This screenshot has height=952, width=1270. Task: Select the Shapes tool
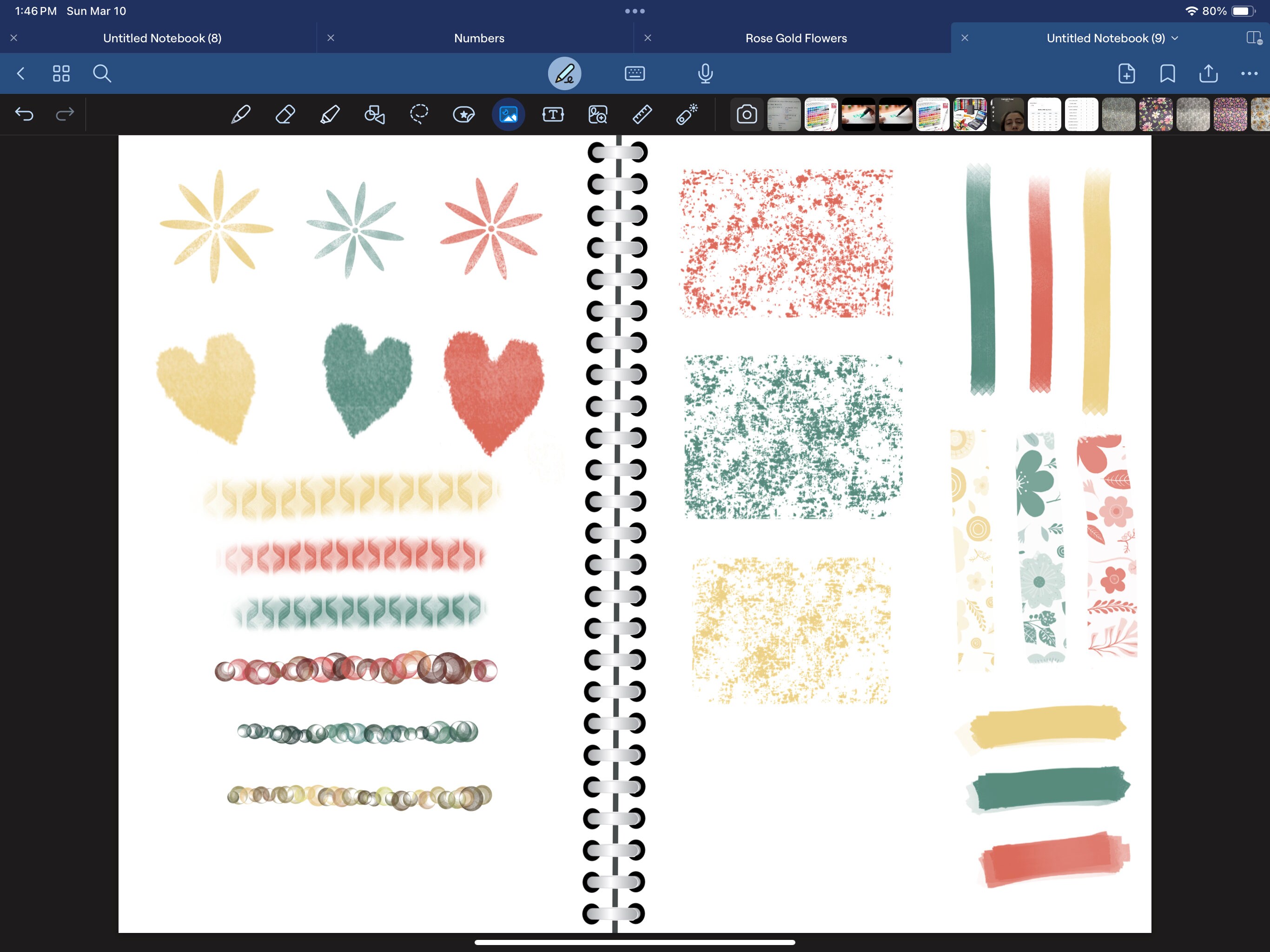[374, 114]
